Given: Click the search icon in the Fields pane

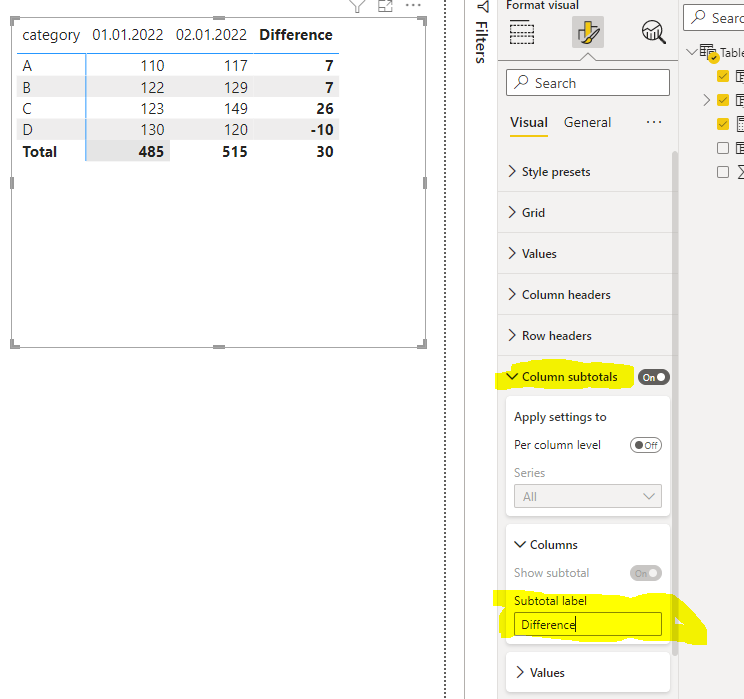Looking at the screenshot, I should tap(698, 17).
